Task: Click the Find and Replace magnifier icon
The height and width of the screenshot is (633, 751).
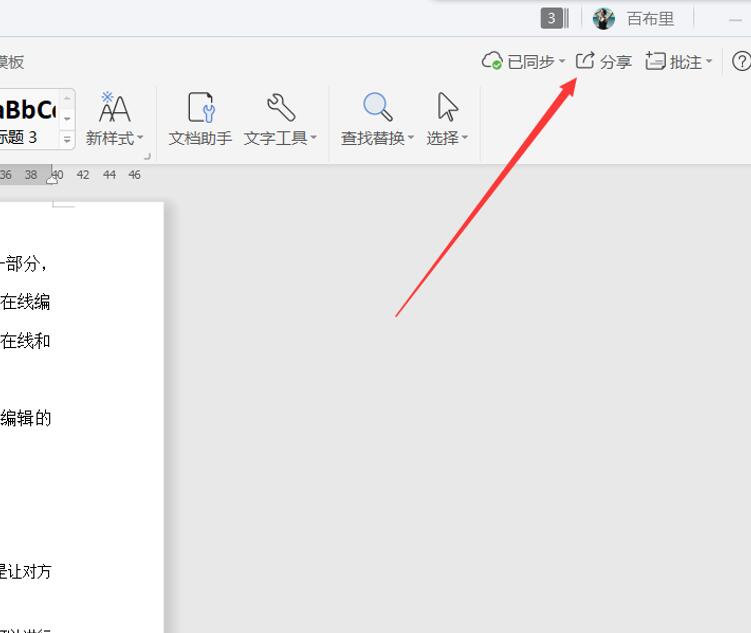Action: (377, 106)
